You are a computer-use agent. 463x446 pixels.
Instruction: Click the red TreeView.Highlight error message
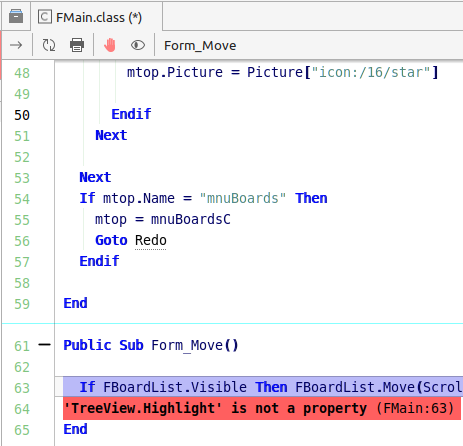click(262, 408)
